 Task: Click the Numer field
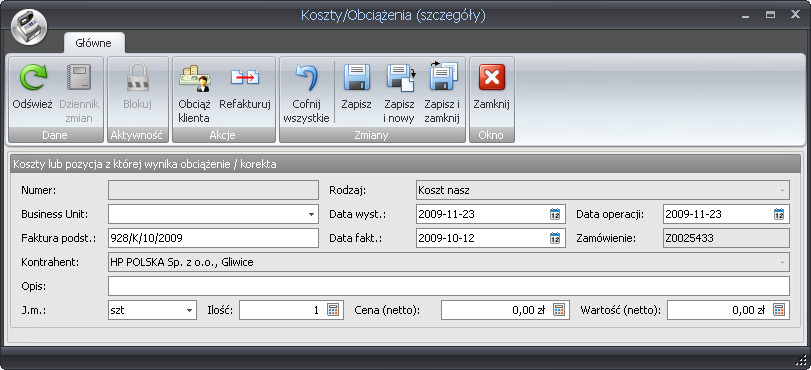[213, 190]
